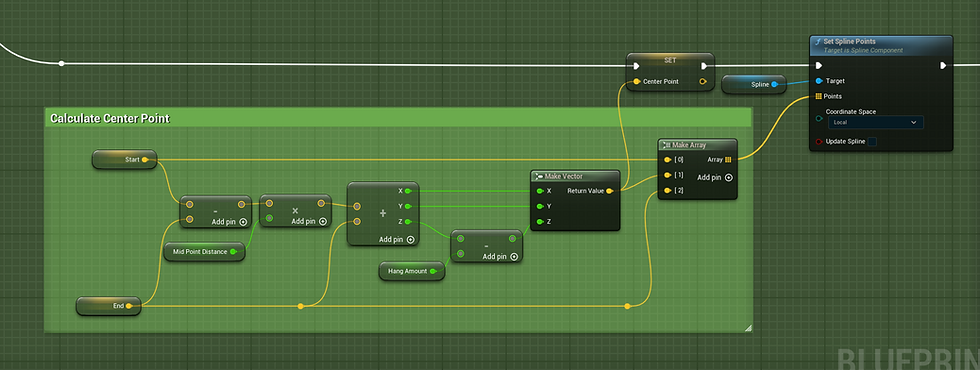Select the Target pin on Set Spline Points
980x370 pixels.
(x=819, y=81)
